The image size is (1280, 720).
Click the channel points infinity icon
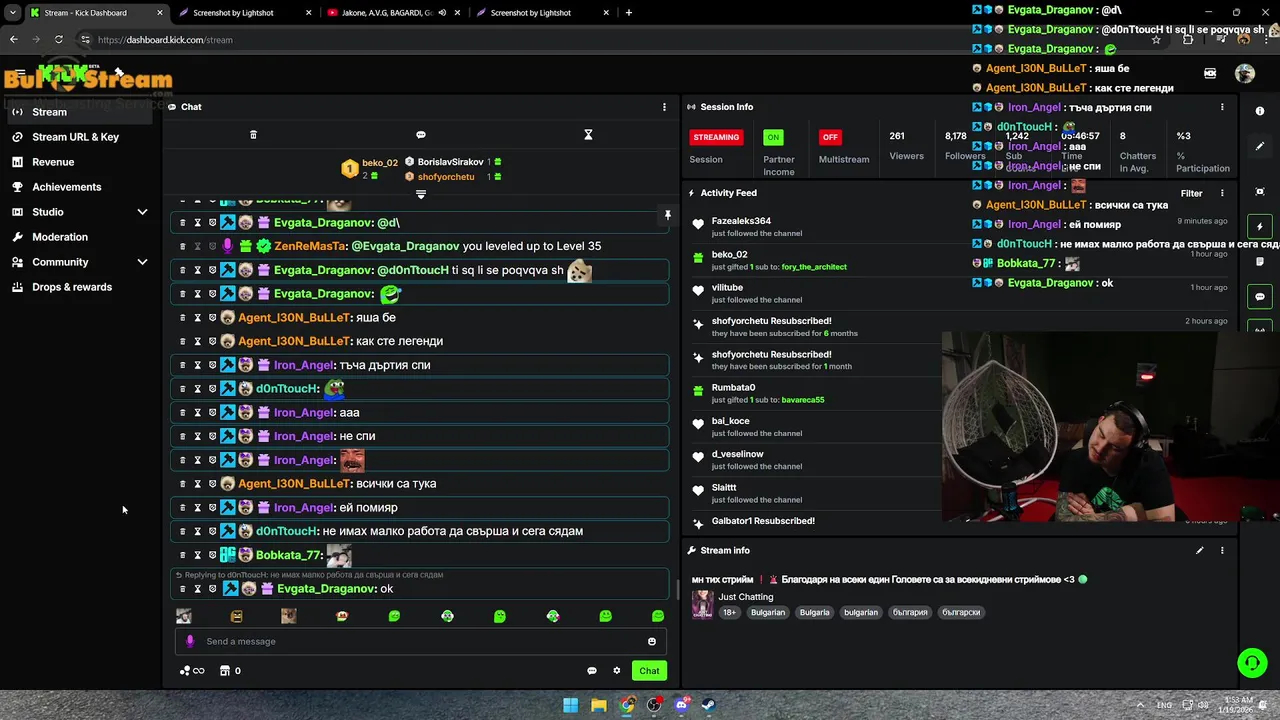pyautogui.click(x=192, y=671)
